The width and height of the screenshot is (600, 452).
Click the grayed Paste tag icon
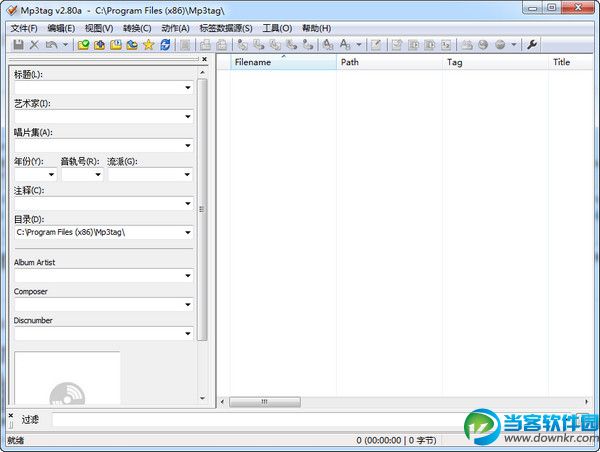[222, 45]
